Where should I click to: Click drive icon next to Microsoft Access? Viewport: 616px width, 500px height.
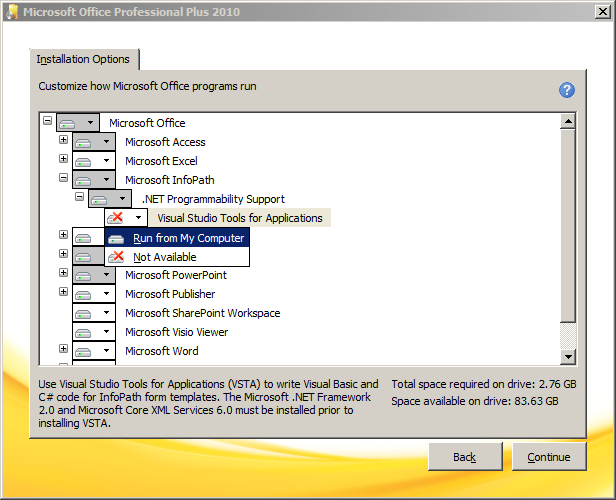(83, 143)
